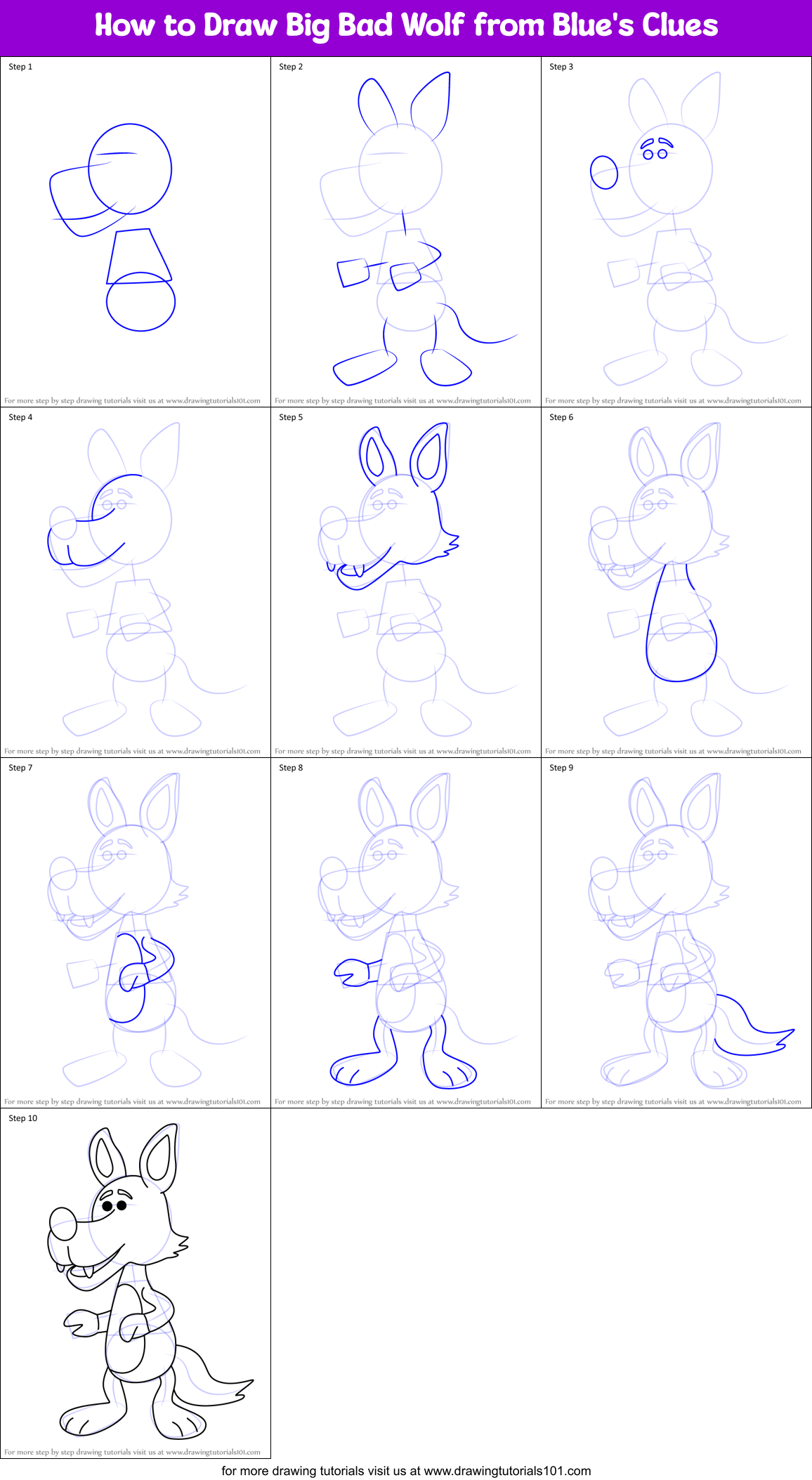
Task: Click the 'Step 2' label
Action: tap(291, 67)
